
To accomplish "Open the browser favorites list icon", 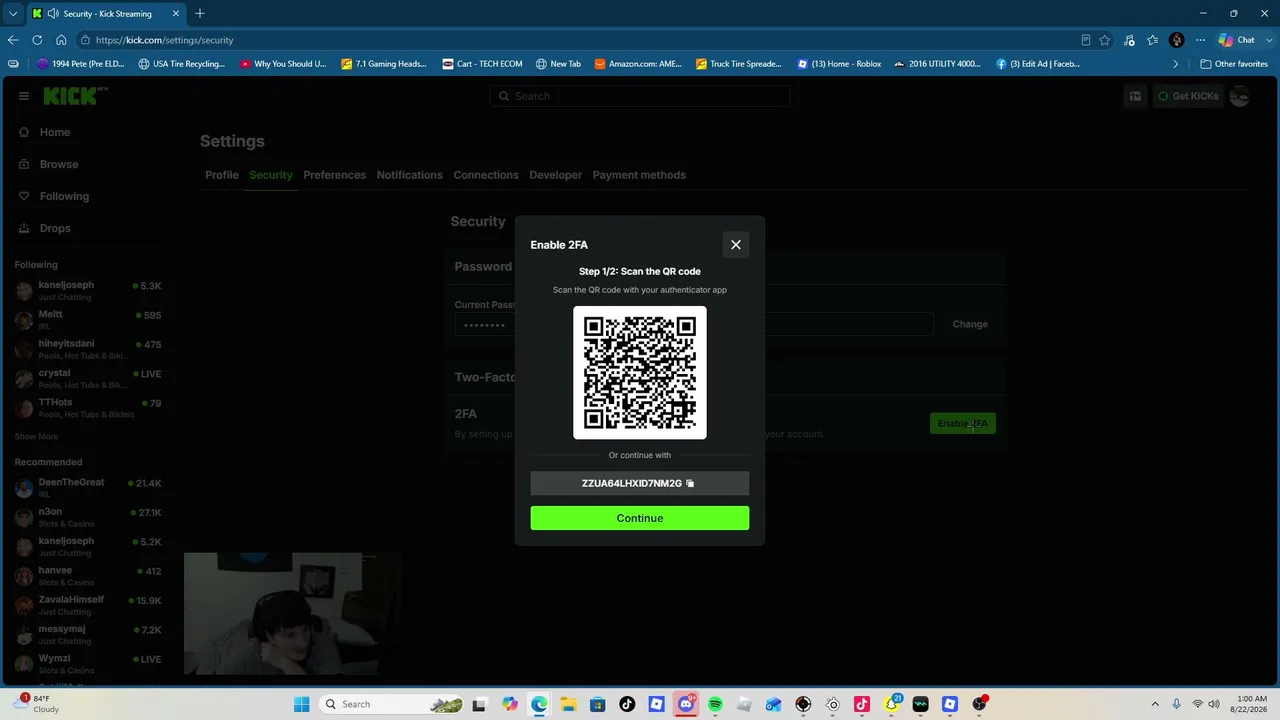I will point(1153,40).
